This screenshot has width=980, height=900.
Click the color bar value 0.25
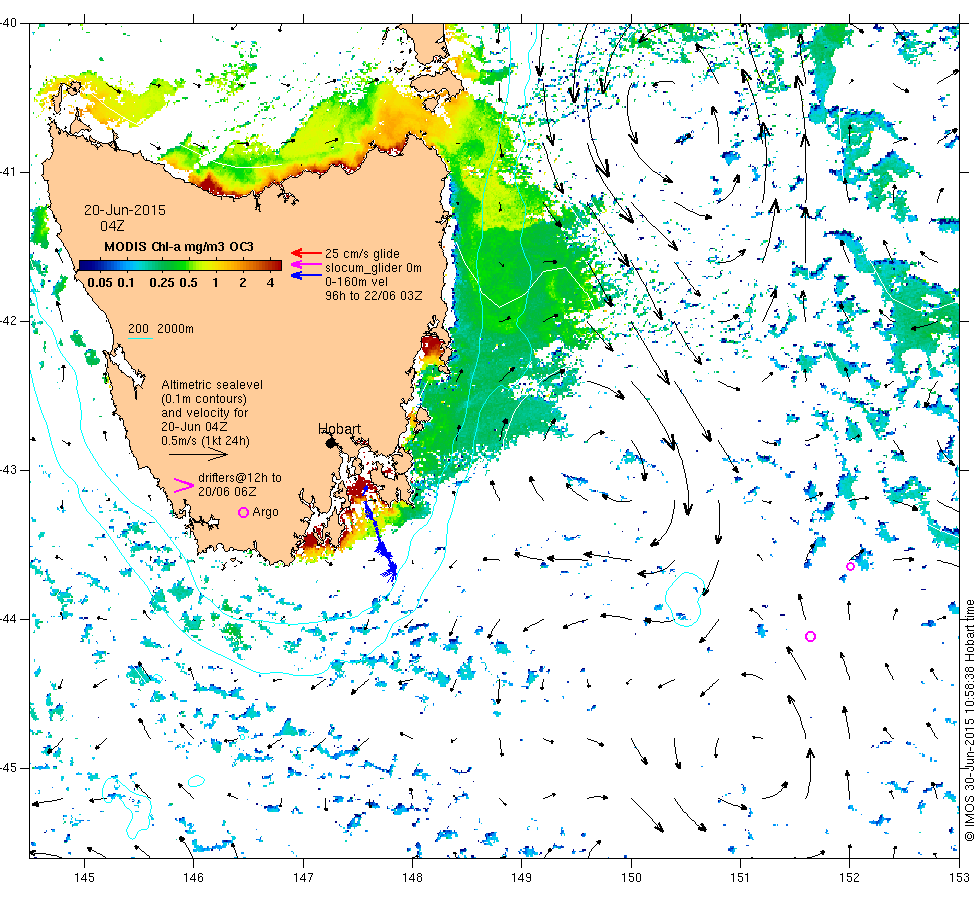(x=162, y=282)
